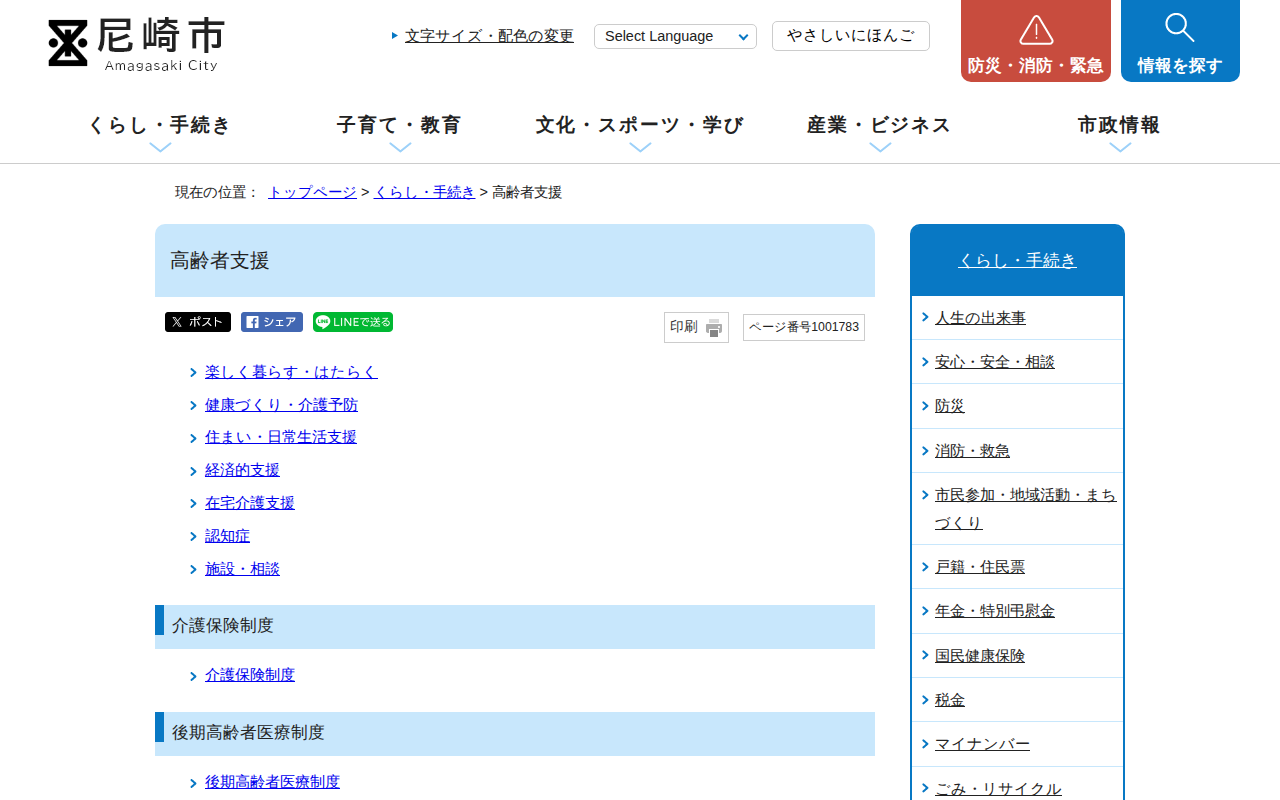
Task: Open 文字サイズ・配色の変更 link
Action: [489, 36]
